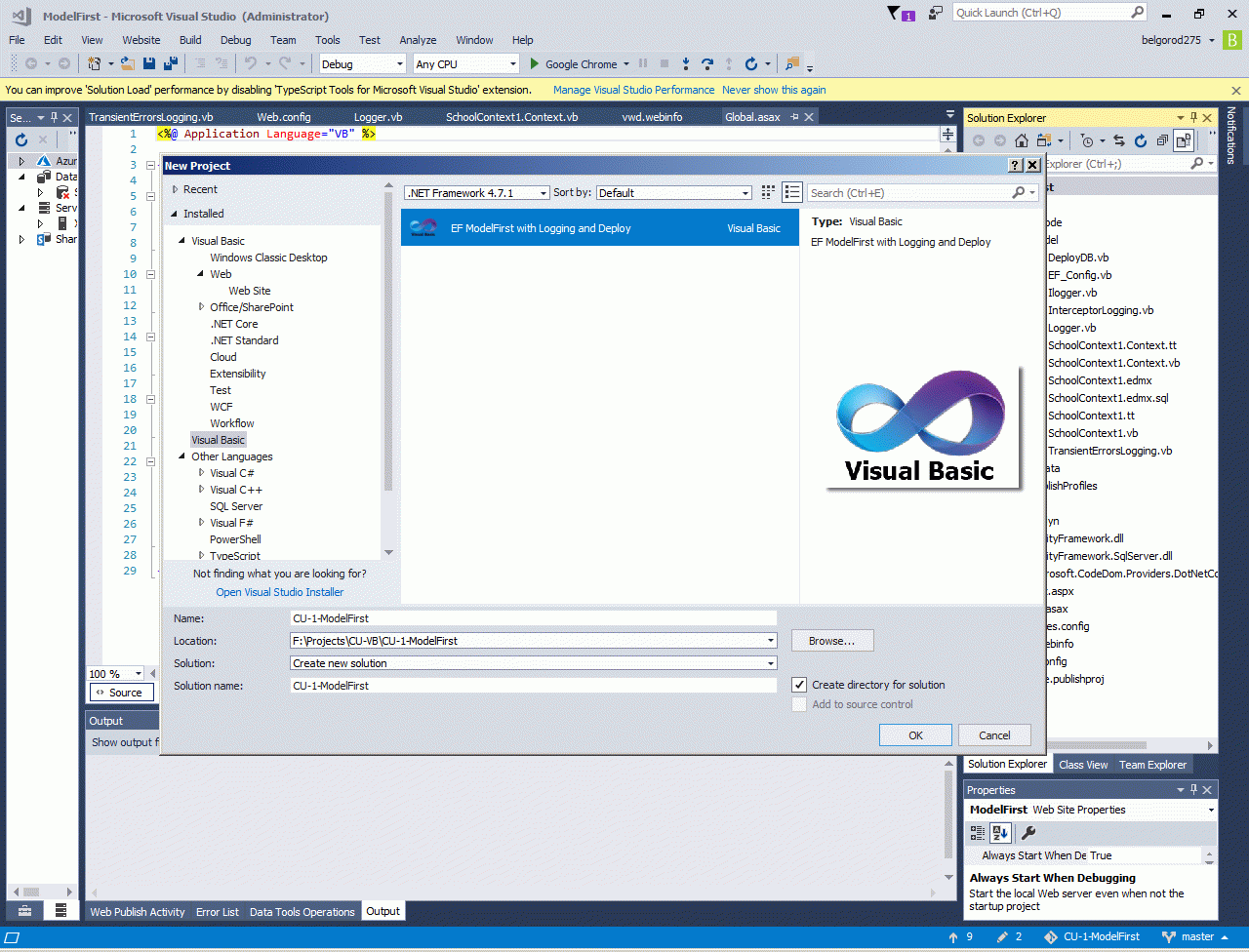Click the help question mark in New Project dialog
Image resolution: width=1249 pixels, height=952 pixels.
click(x=1015, y=166)
